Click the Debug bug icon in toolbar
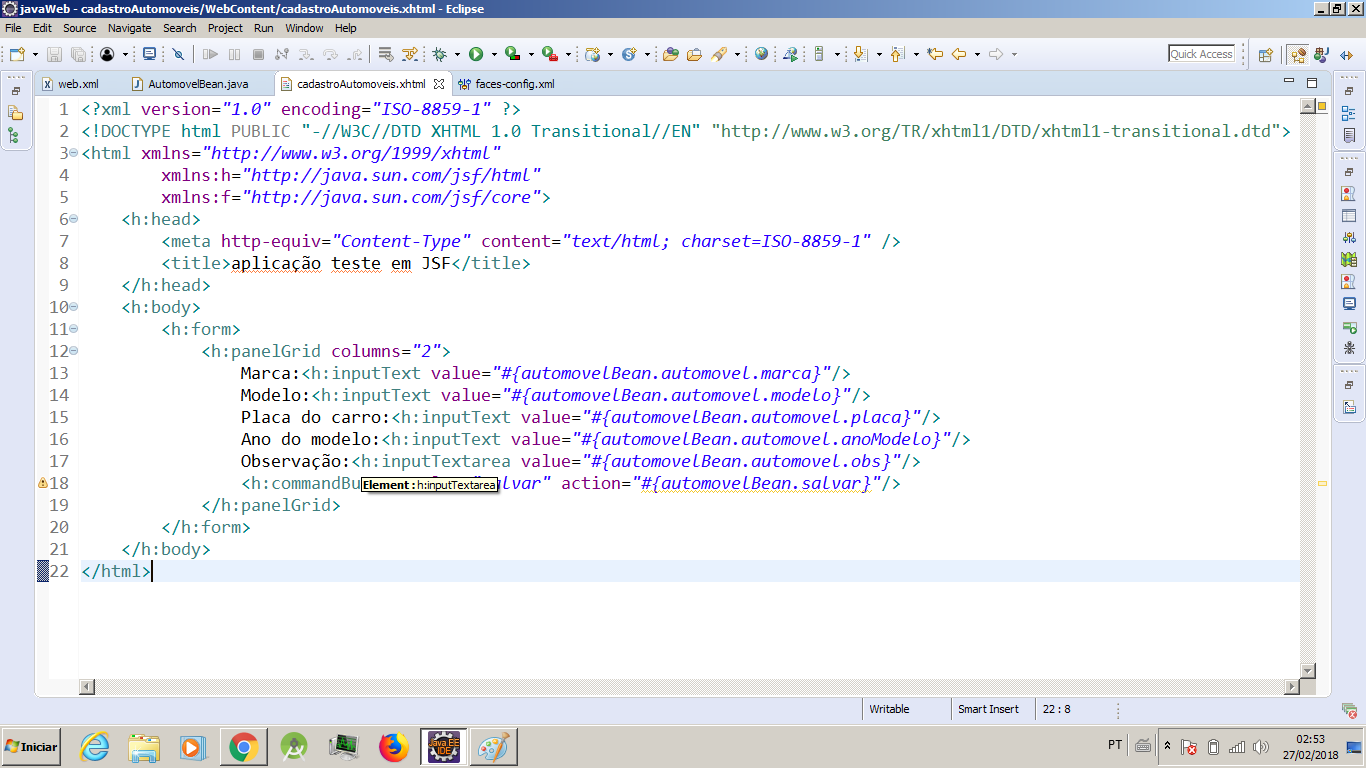The width and height of the screenshot is (1366, 768). coord(439,54)
